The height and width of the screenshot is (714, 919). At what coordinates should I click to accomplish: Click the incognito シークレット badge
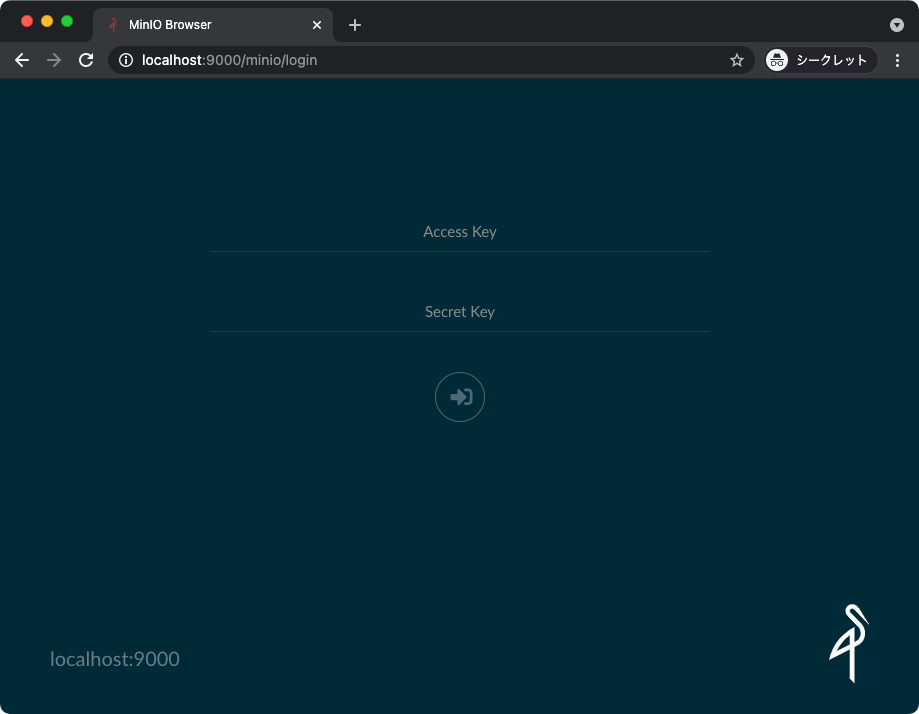[821, 60]
